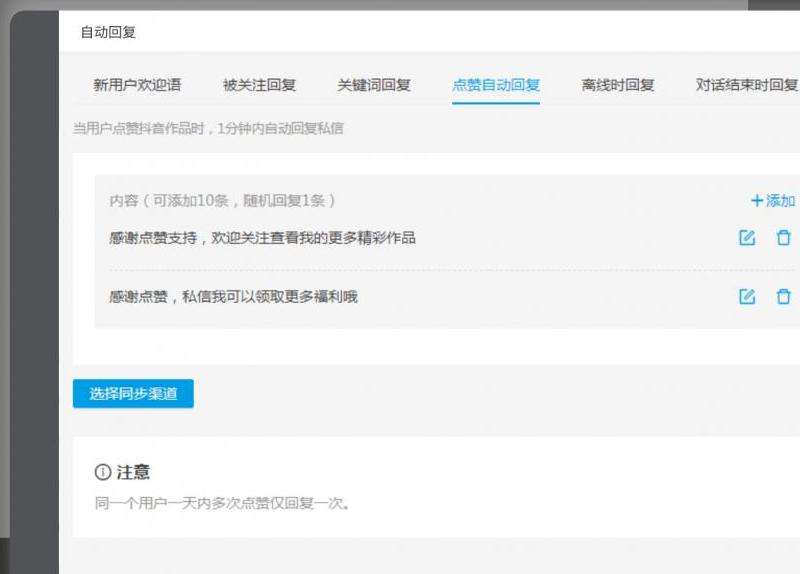The image size is (800, 574).
Task: Switch to the 新用户欢迎语 tab
Action: (x=137, y=85)
